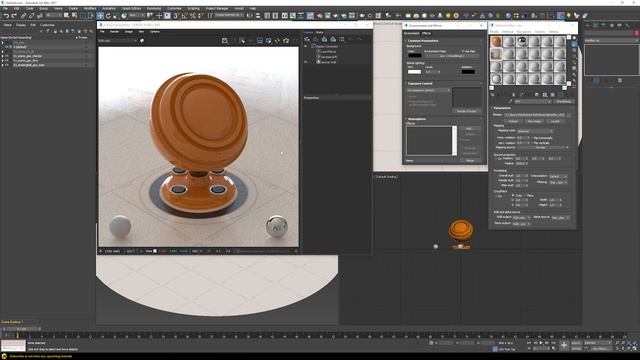Open the Reference Coordinate System dropdown
Image resolution: width=640 pixels, height=360 pixels.
pyautogui.click(x=136, y=15)
